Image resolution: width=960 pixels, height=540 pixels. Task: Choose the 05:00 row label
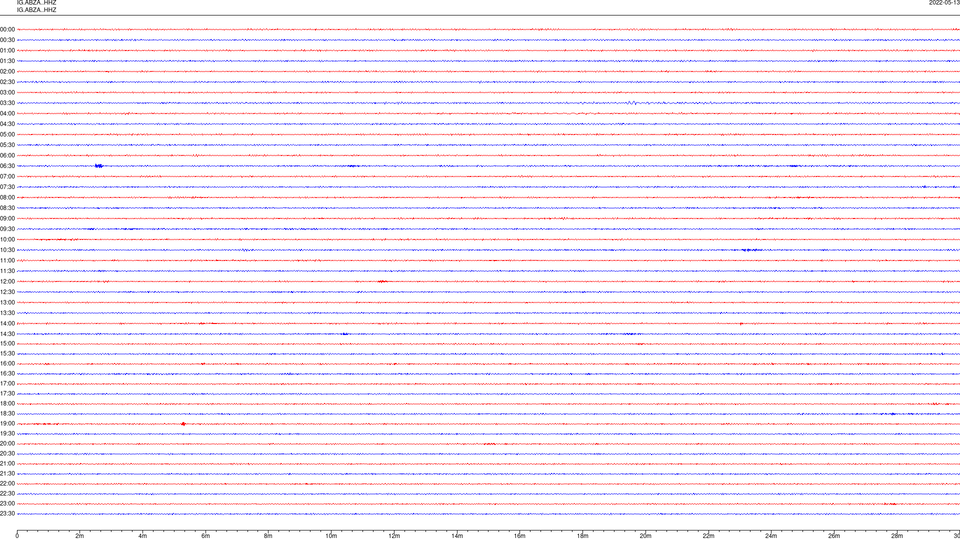(x=7, y=134)
